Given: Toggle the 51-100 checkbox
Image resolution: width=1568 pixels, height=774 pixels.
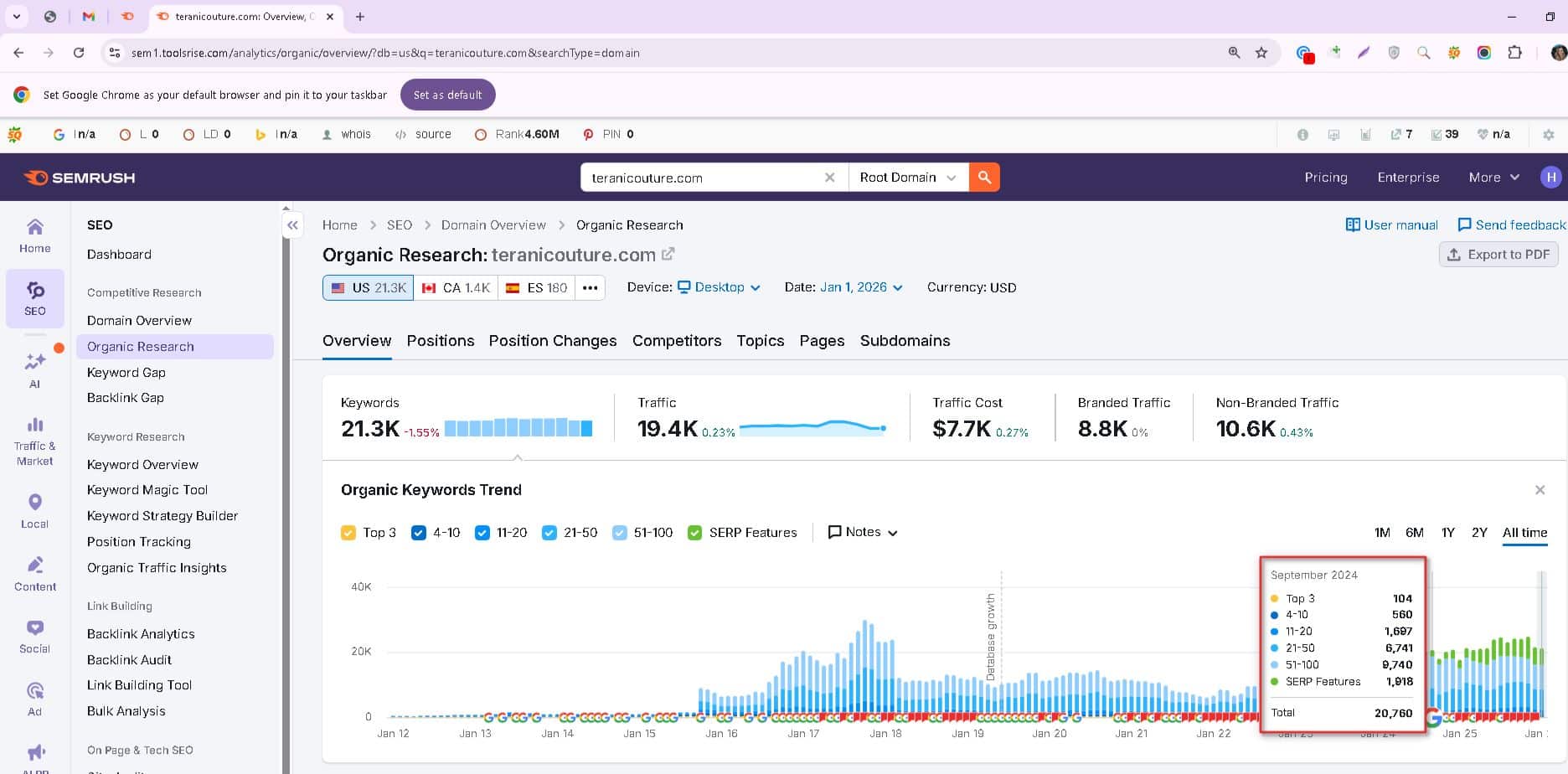Looking at the screenshot, I should (x=620, y=533).
